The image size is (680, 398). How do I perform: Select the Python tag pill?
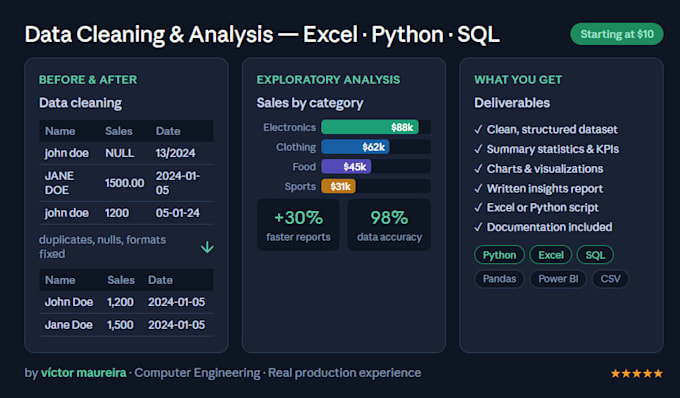(x=500, y=255)
